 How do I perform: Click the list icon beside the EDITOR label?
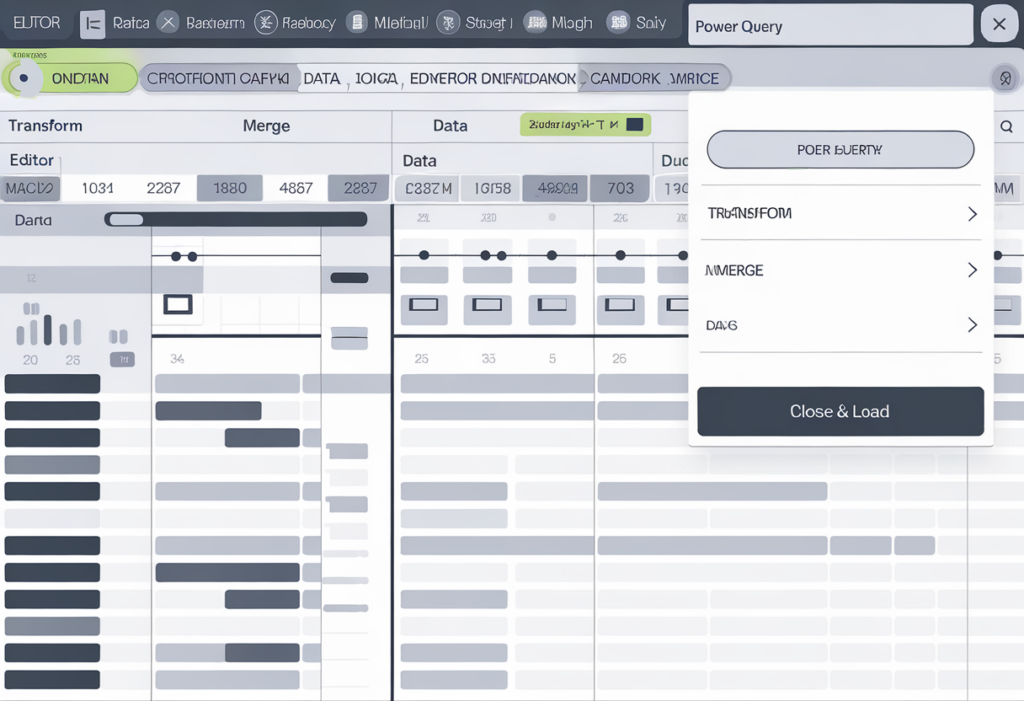tap(94, 22)
